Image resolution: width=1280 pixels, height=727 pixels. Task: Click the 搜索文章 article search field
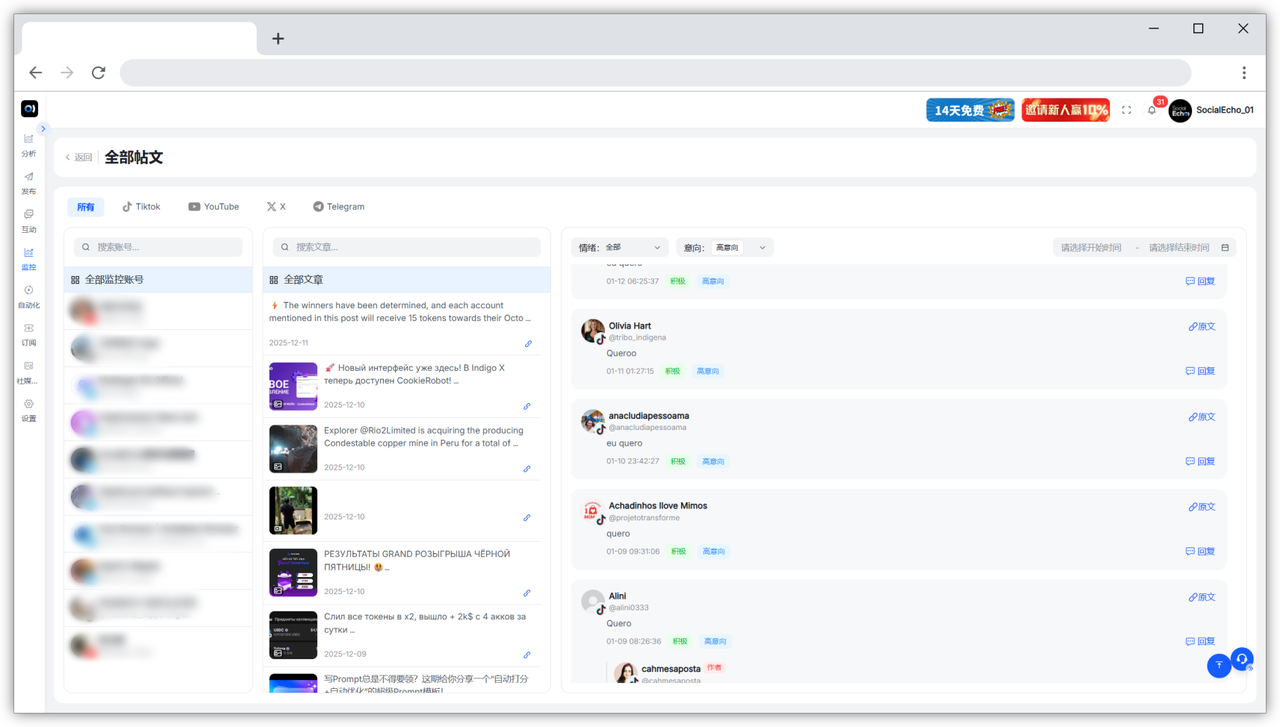point(407,247)
